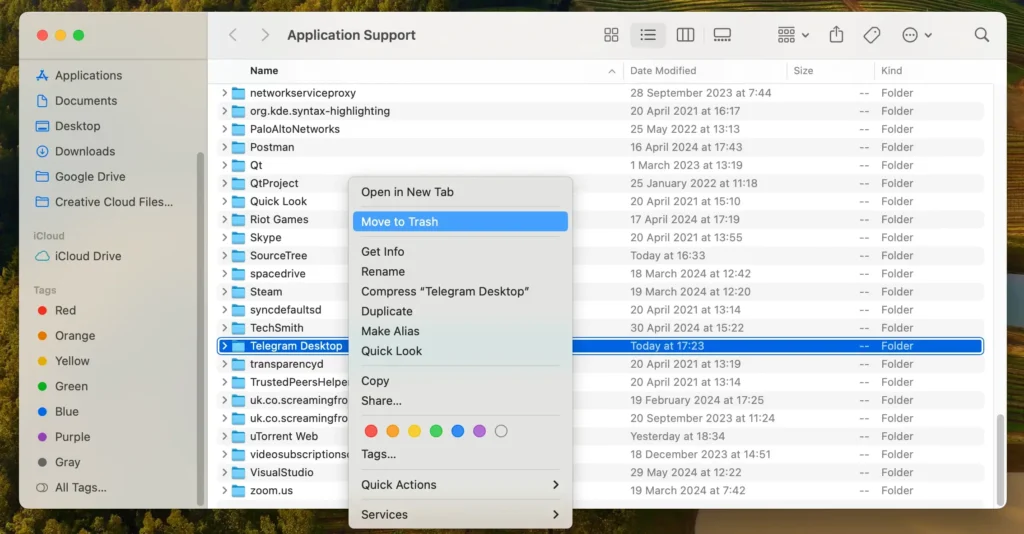Apply green tag color in context menu

(436, 432)
